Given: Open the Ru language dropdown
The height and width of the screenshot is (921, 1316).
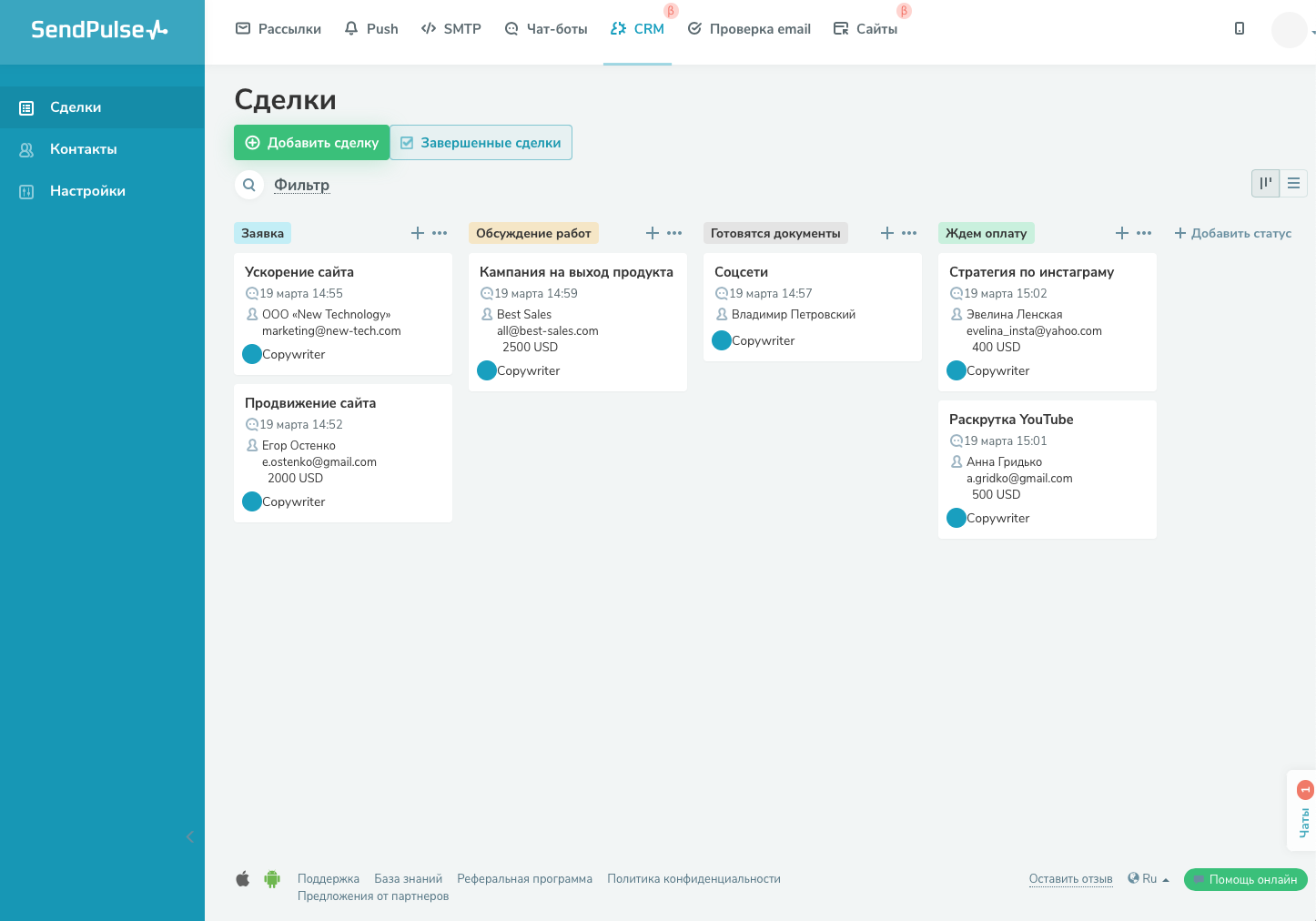Looking at the screenshot, I should pos(1149,877).
